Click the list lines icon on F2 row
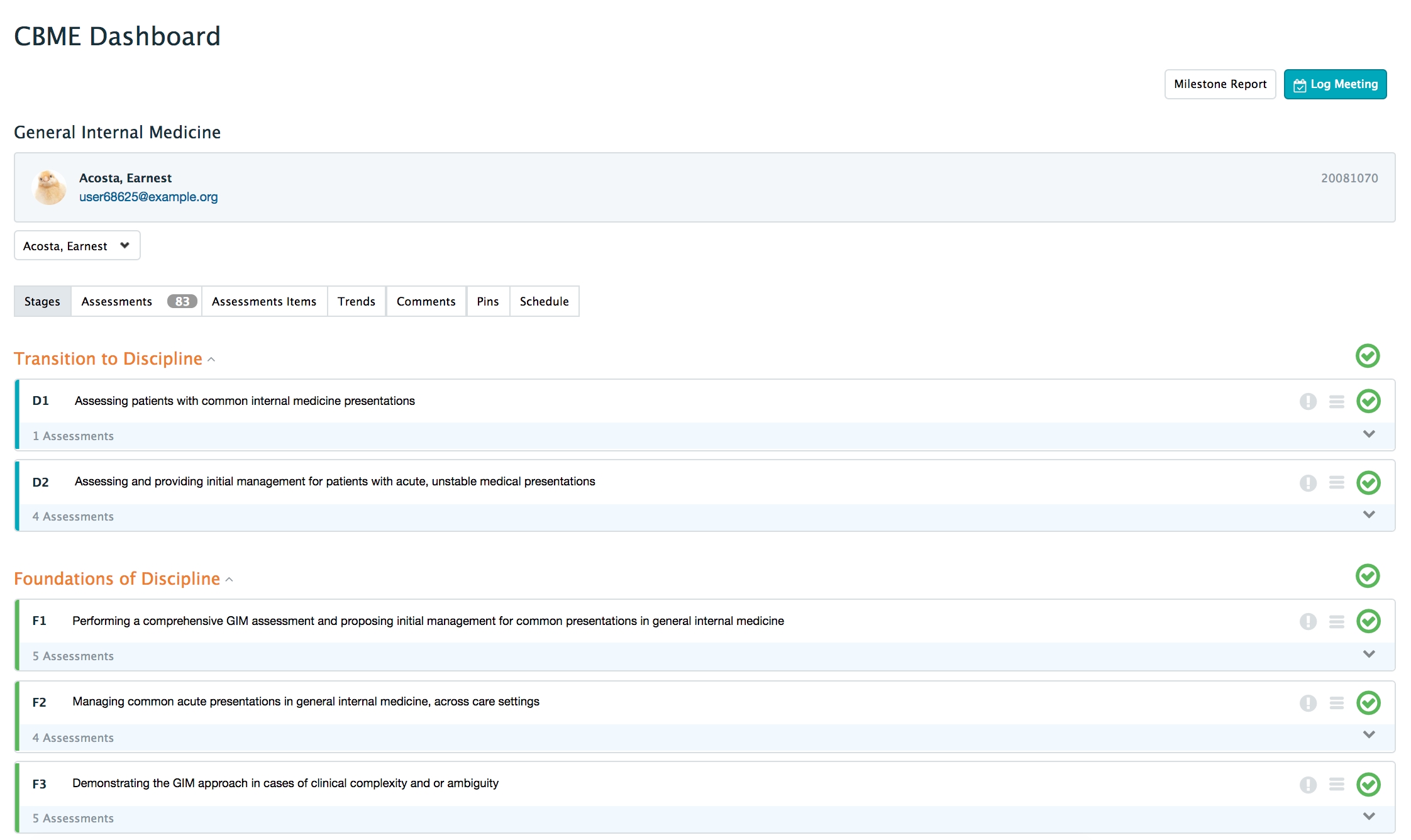The height and width of the screenshot is (840, 1411). 1336,702
